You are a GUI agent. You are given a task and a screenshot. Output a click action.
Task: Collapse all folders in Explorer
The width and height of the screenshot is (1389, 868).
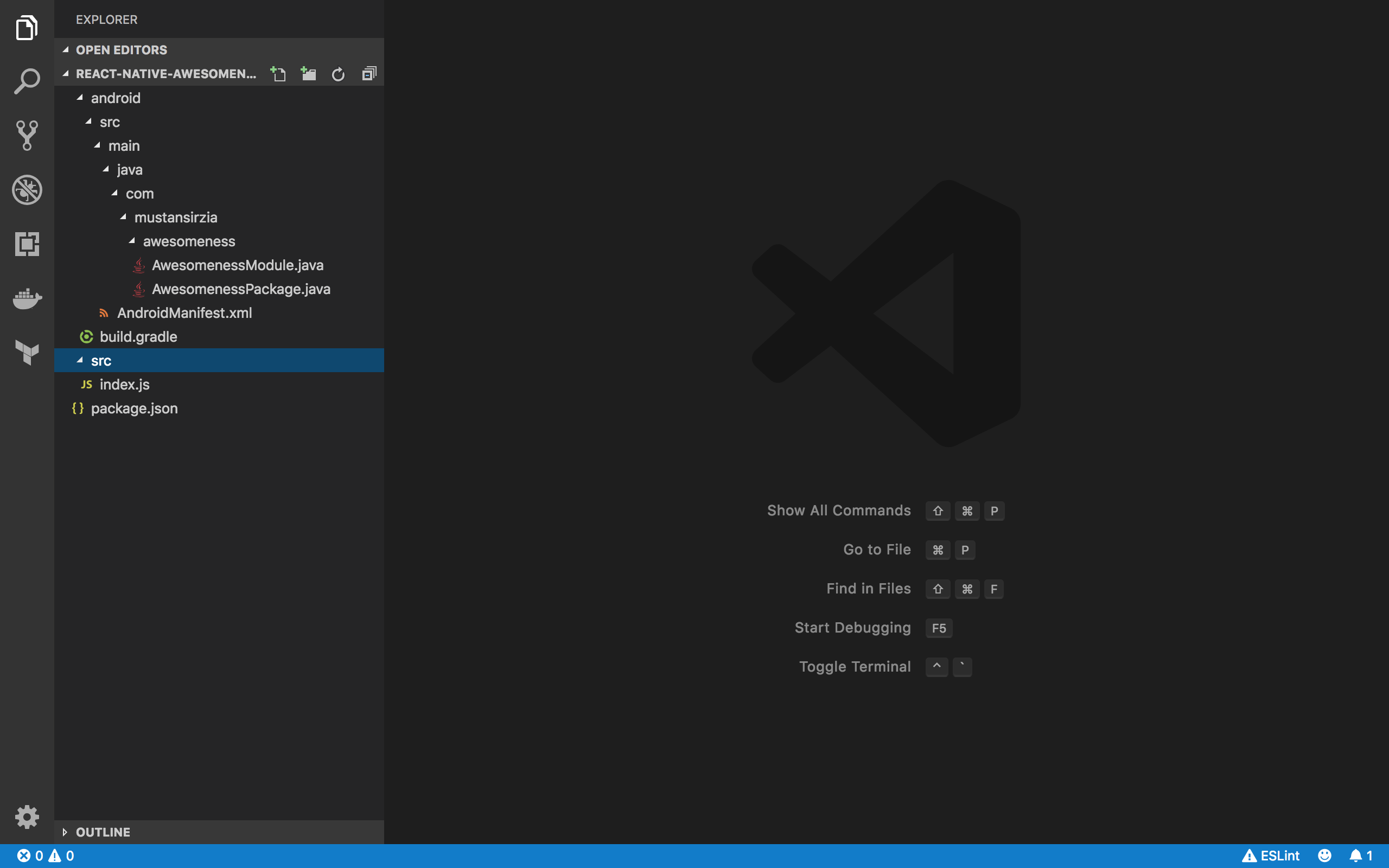pyautogui.click(x=369, y=74)
